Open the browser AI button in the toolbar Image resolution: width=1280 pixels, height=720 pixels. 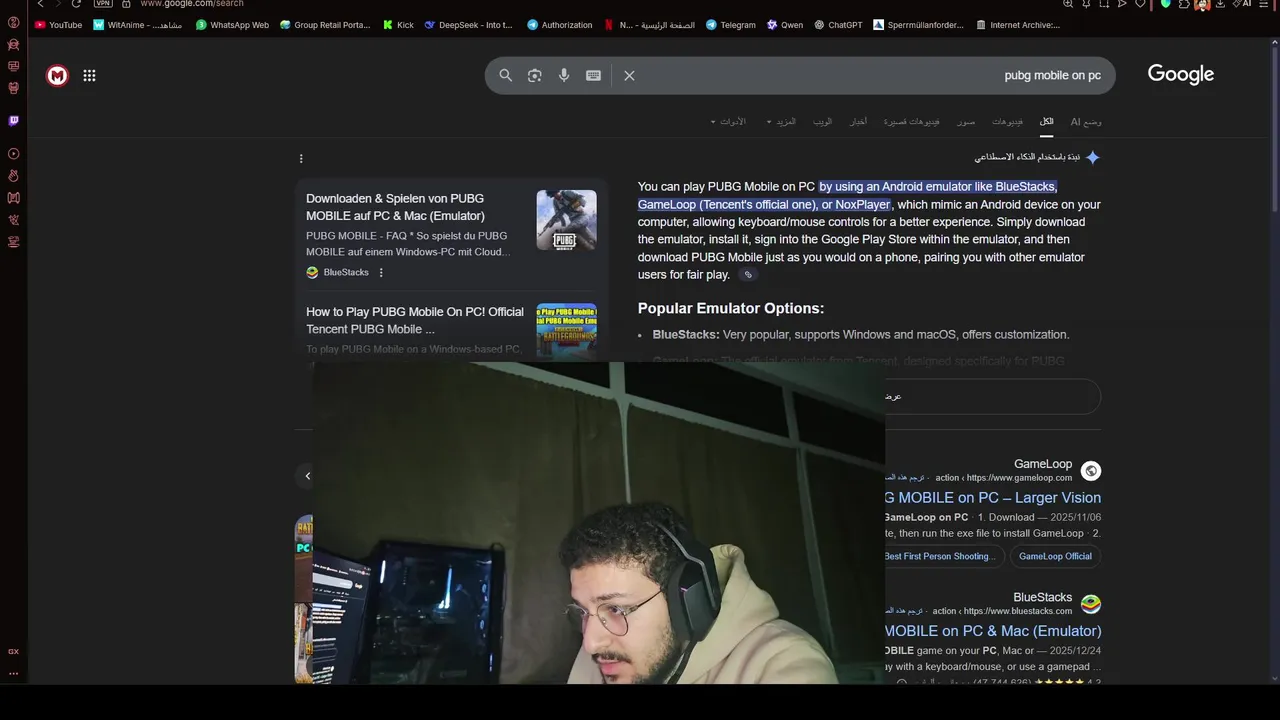coord(1242,4)
